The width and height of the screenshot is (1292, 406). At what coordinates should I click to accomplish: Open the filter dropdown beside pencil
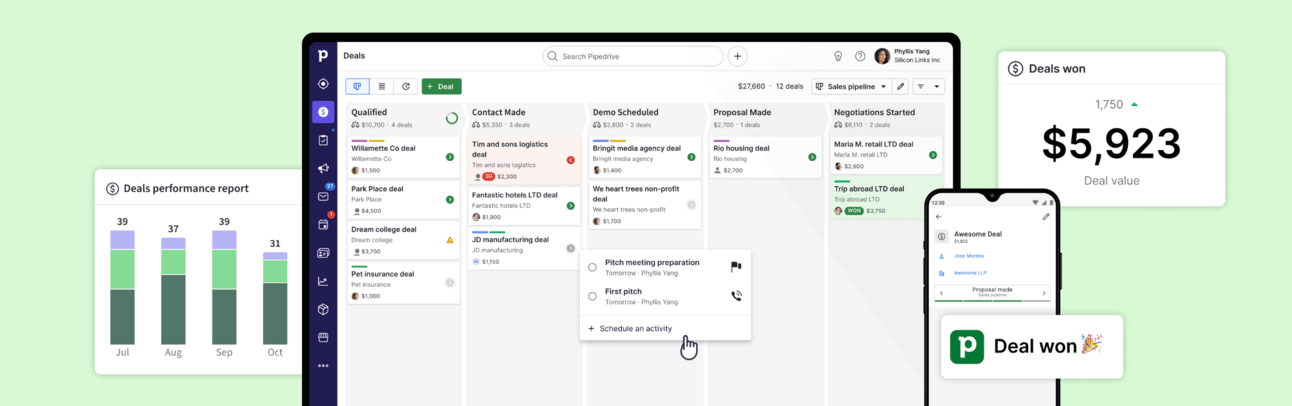coord(929,86)
